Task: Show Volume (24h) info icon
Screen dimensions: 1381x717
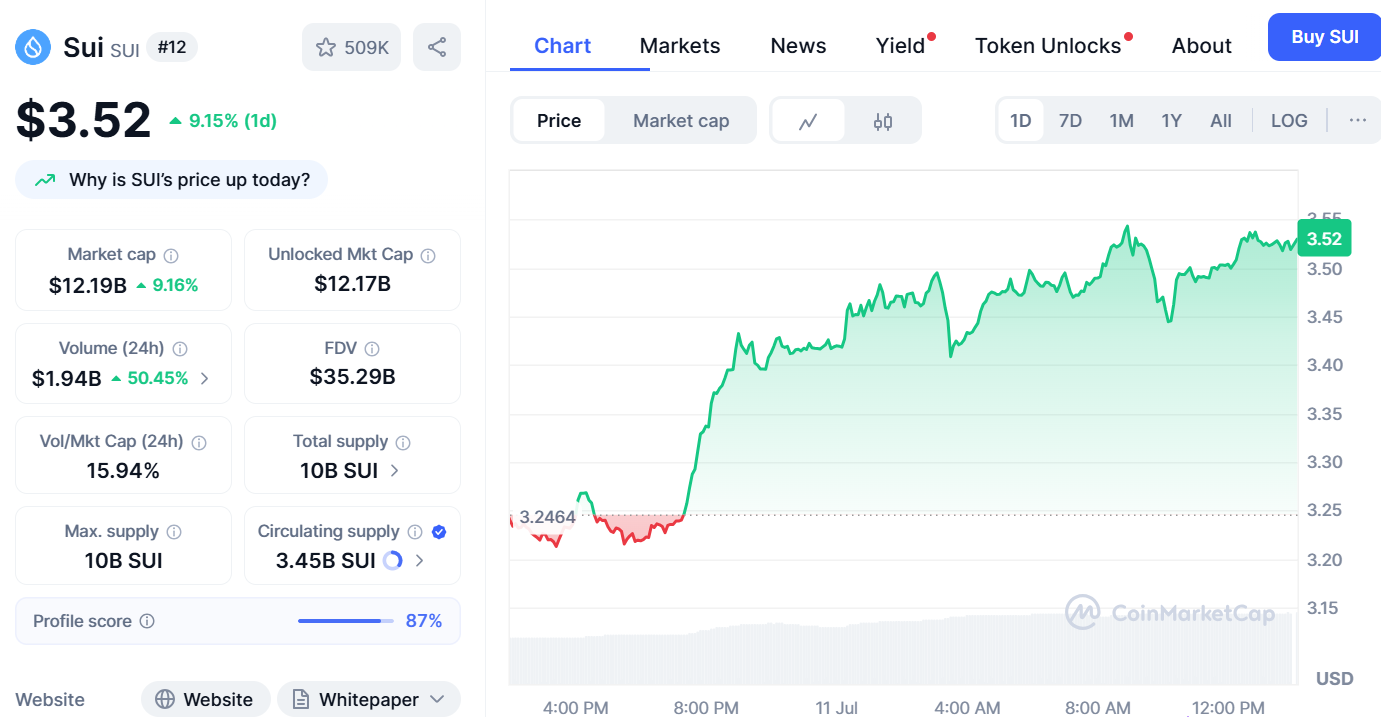Action: 180,349
